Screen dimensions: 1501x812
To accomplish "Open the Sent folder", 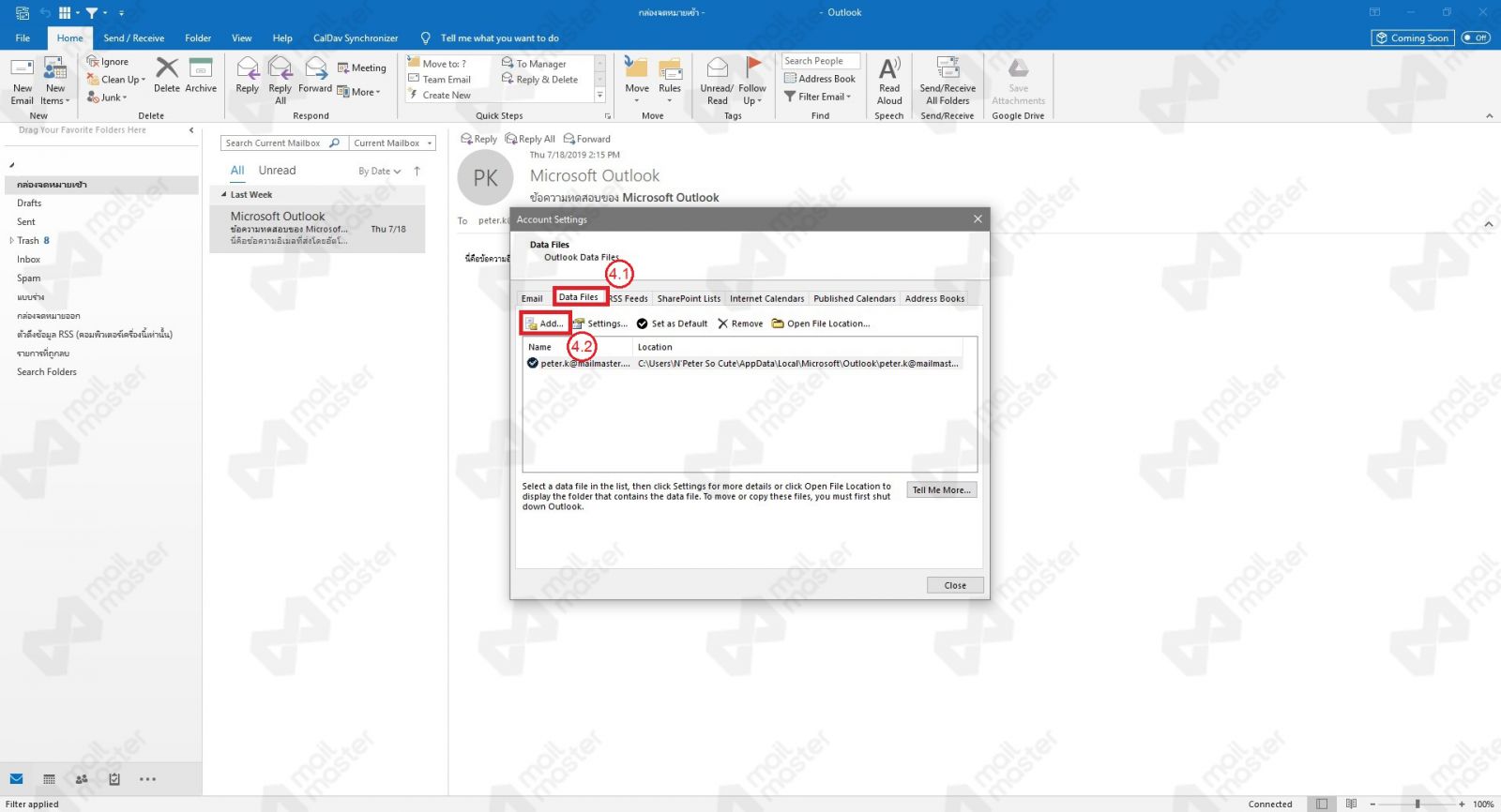I will click(x=26, y=222).
